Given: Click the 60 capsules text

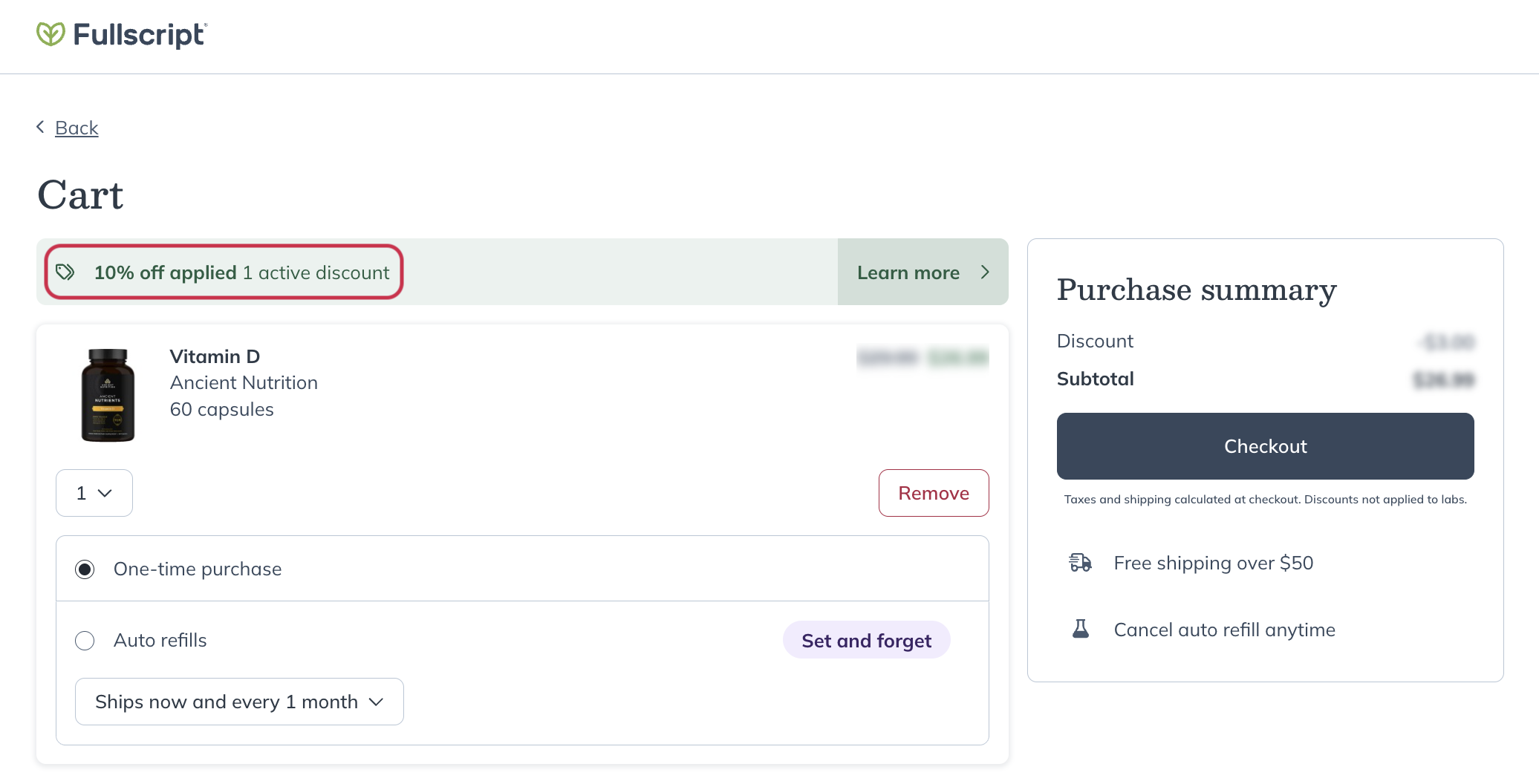Looking at the screenshot, I should tap(221, 410).
